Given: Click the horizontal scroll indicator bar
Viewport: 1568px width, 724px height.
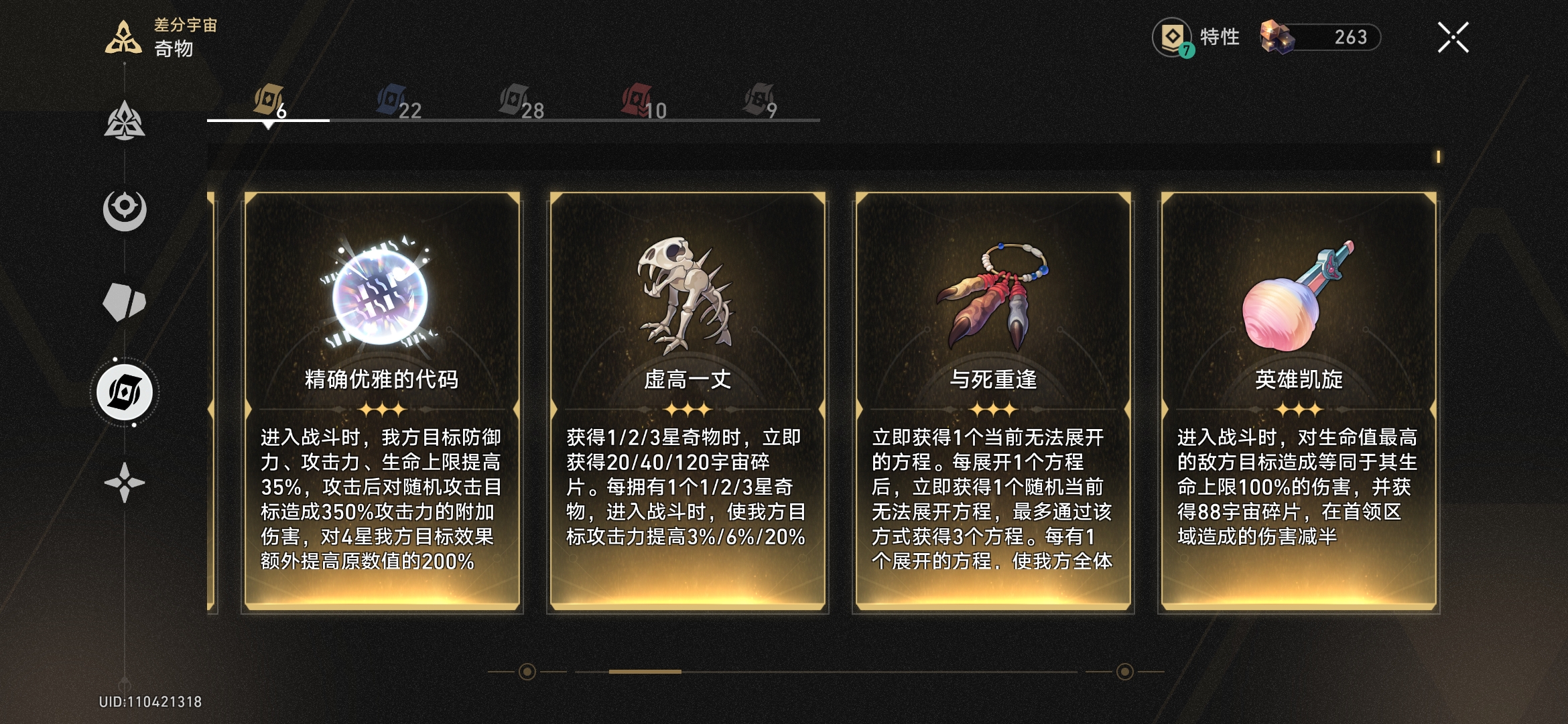Looking at the screenshot, I should pyautogui.click(x=645, y=671).
